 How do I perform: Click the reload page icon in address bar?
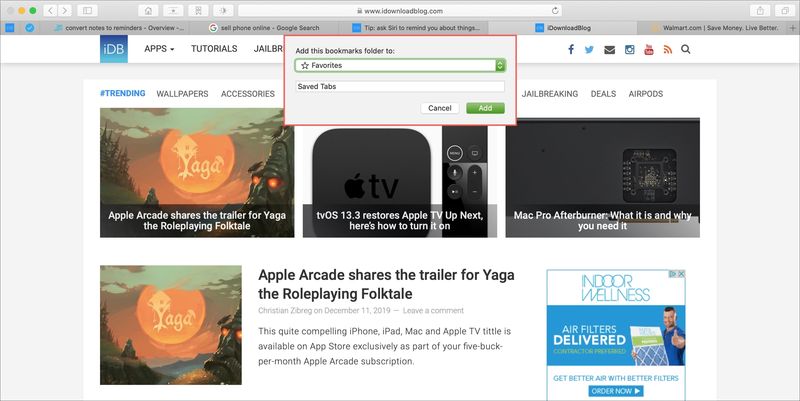pos(555,10)
